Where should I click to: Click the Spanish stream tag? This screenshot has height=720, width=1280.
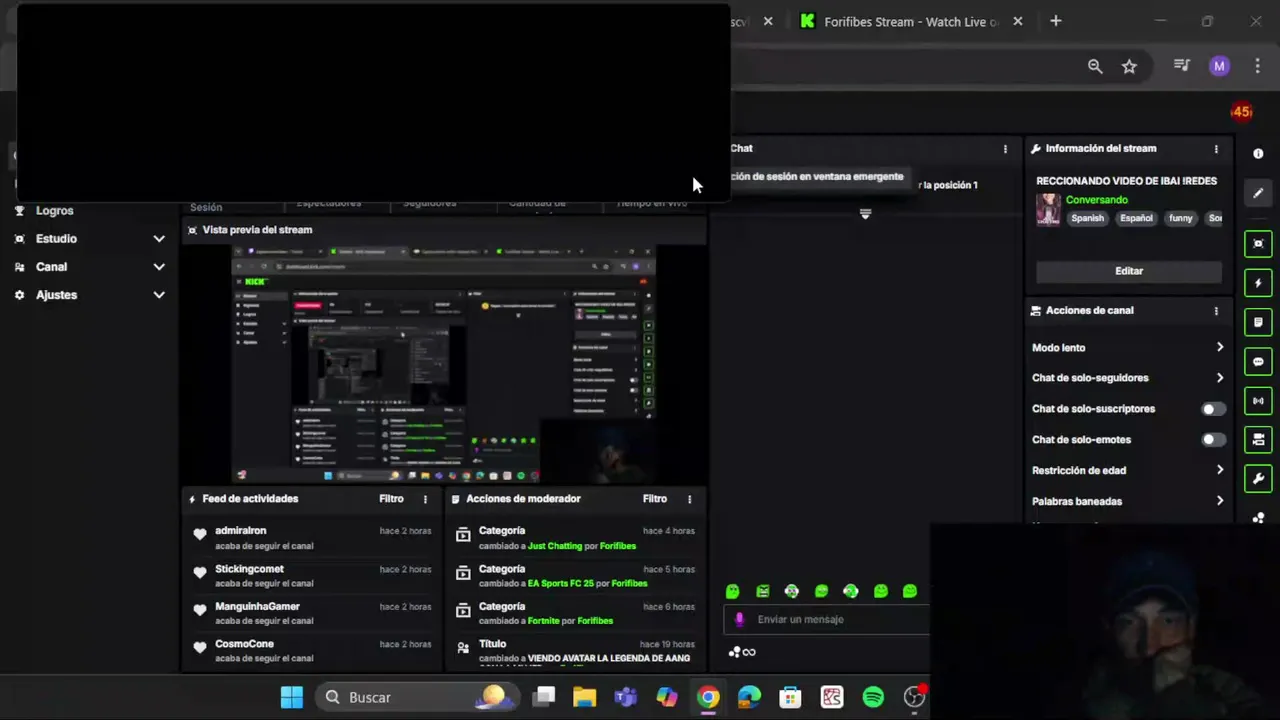coord(1088,218)
